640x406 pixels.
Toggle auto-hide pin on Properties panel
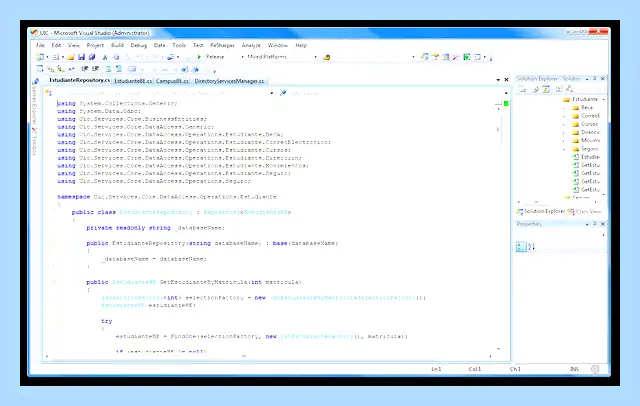[595, 224]
